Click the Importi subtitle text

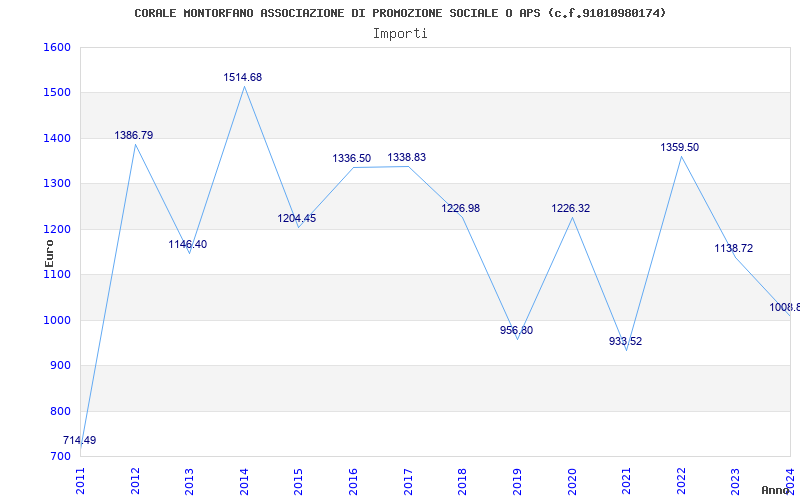coord(400,33)
